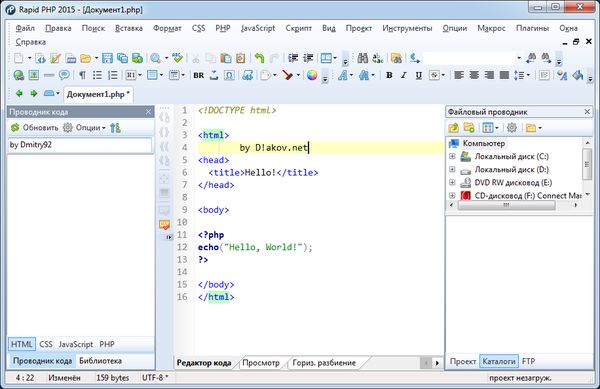Click the Find binoculars icon
The image size is (600, 389).
362,58
